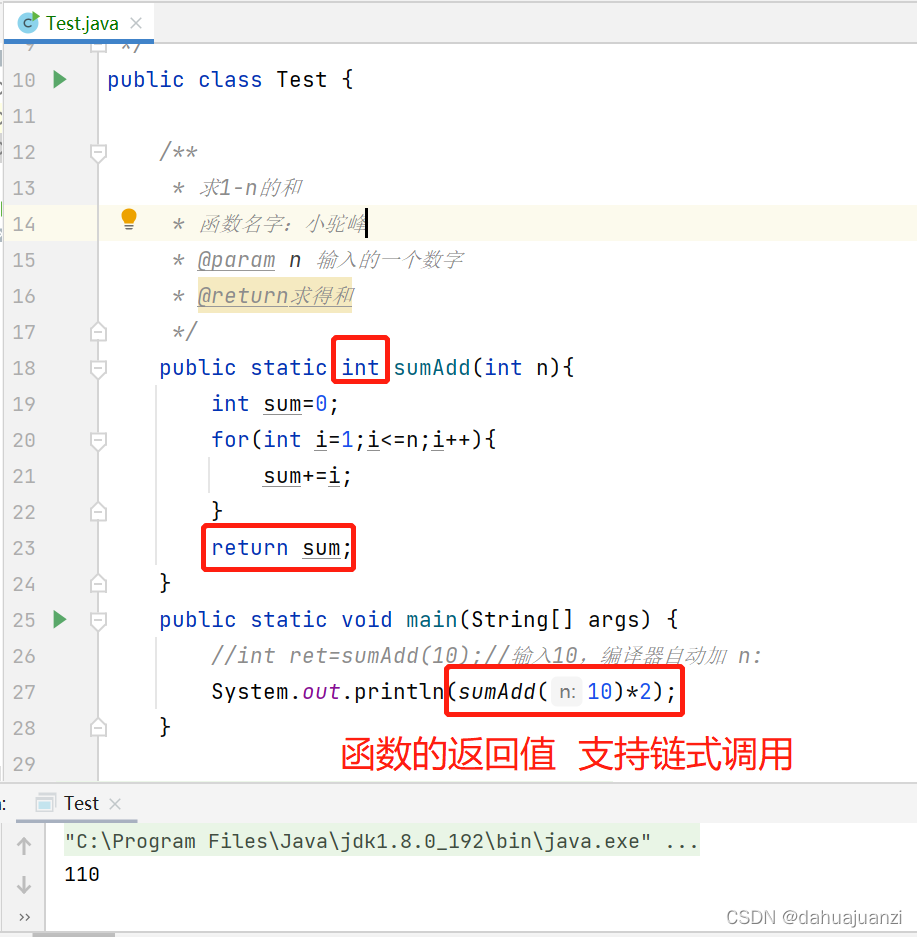Viewport: 917px width, 937px height.
Task: Run main method via gutter arrow on line 25
Action: tap(60, 620)
